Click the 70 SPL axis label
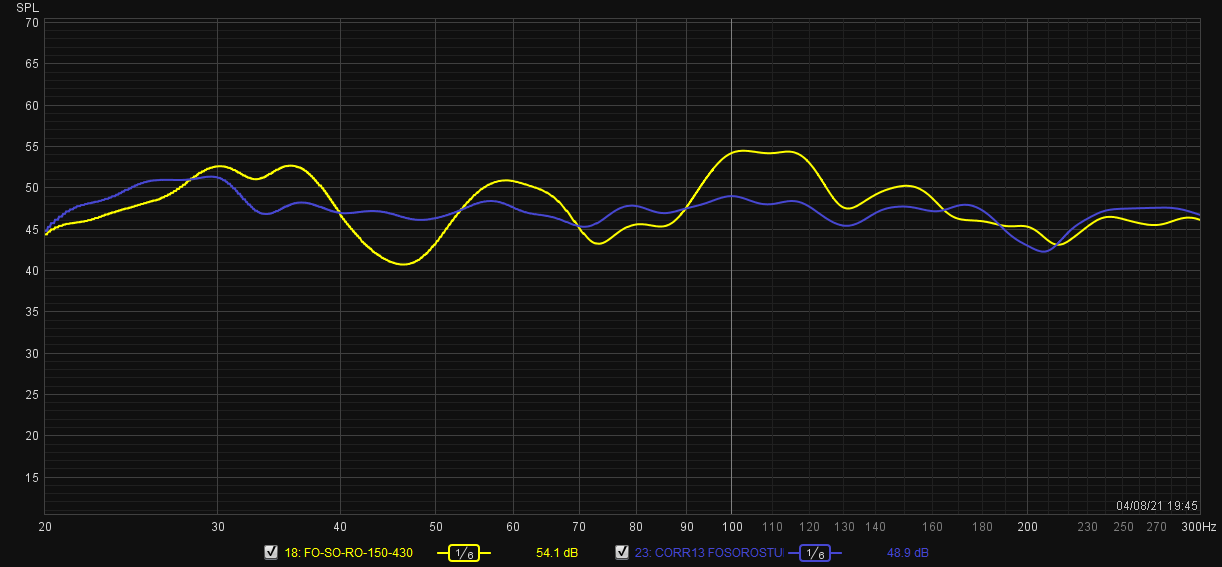The width and height of the screenshot is (1222, 567). pos(32,22)
